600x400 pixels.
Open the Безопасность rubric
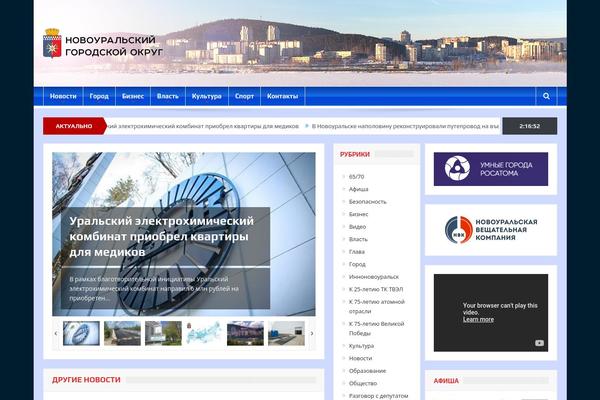coord(368,202)
